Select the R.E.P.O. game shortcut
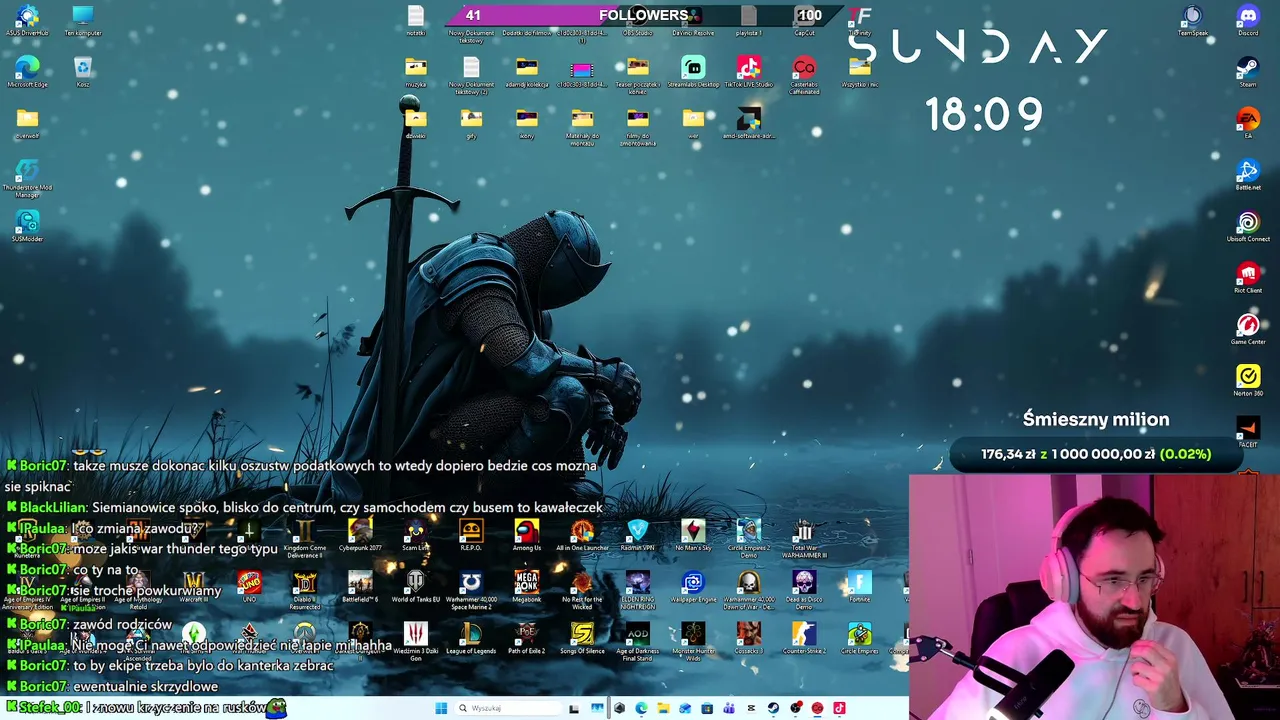The image size is (1280, 720). [470, 535]
